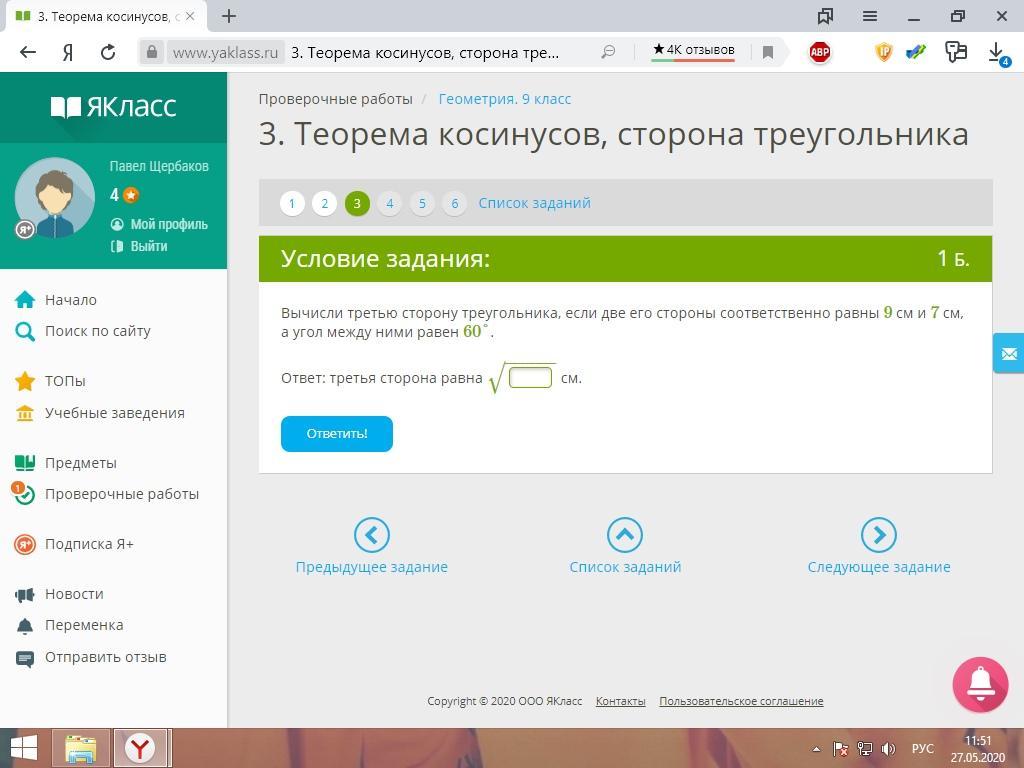Click 'Проверочные работы' breadcrumb

(x=336, y=99)
